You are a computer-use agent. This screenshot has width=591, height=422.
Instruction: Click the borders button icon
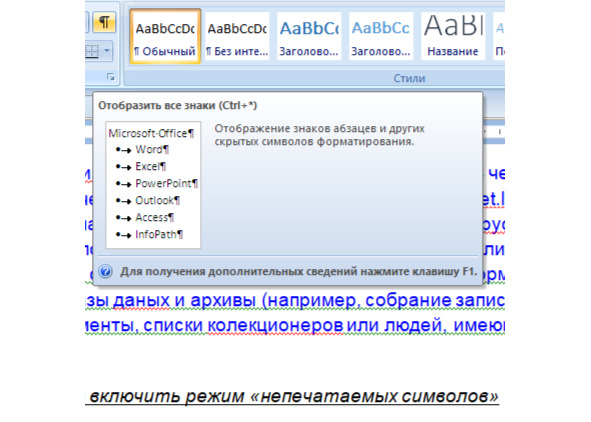(92, 51)
